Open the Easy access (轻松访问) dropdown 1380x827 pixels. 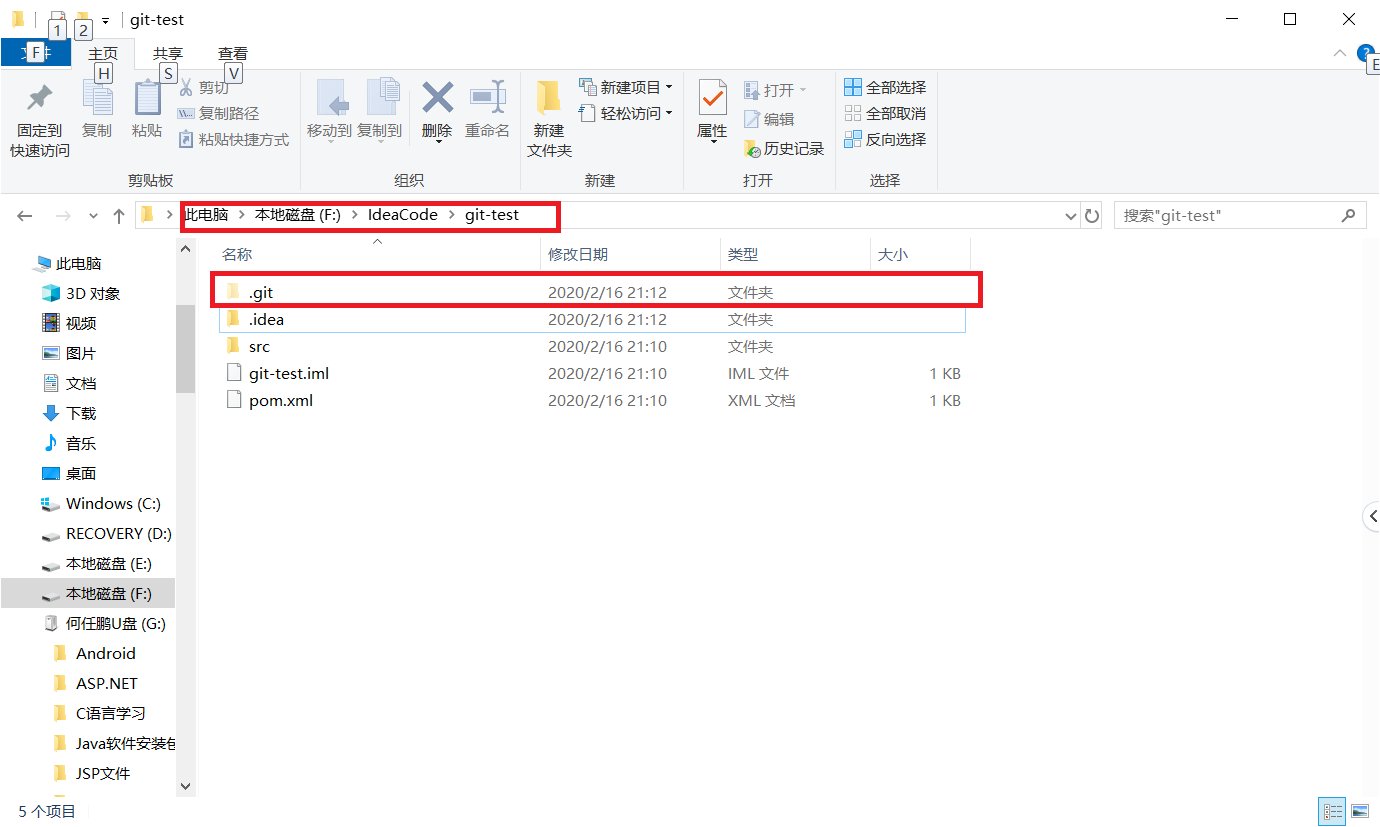tap(626, 114)
